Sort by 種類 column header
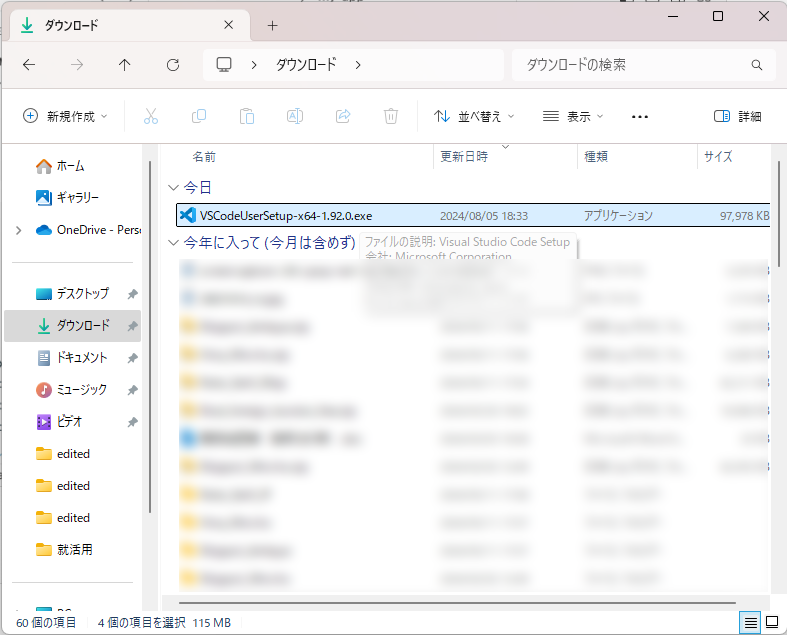787x635 pixels. tap(596, 157)
